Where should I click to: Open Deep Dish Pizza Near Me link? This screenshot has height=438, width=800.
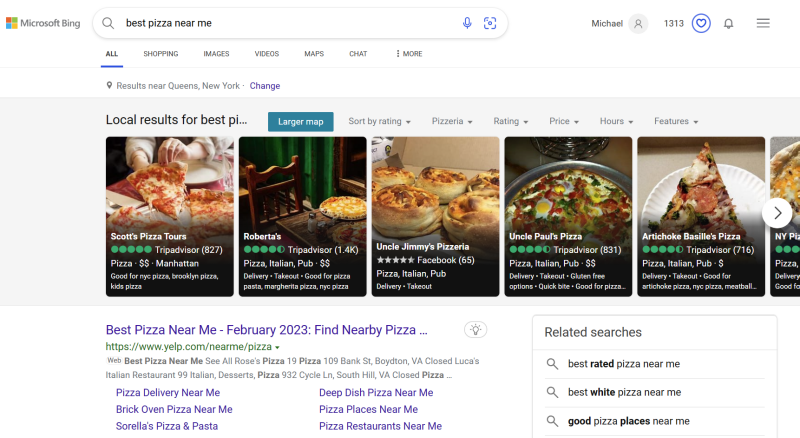[x=376, y=393]
